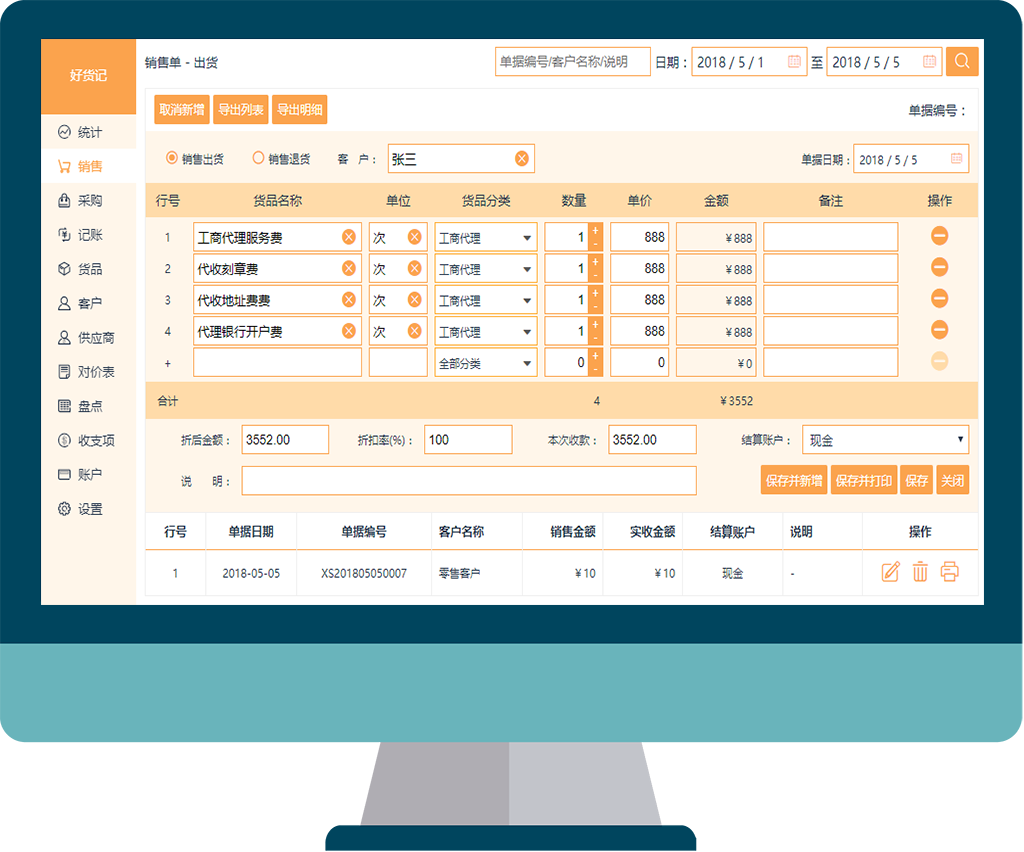
Task: Increase quantity for row 3 with plus
Action: pyautogui.click(x=596, y=293)
